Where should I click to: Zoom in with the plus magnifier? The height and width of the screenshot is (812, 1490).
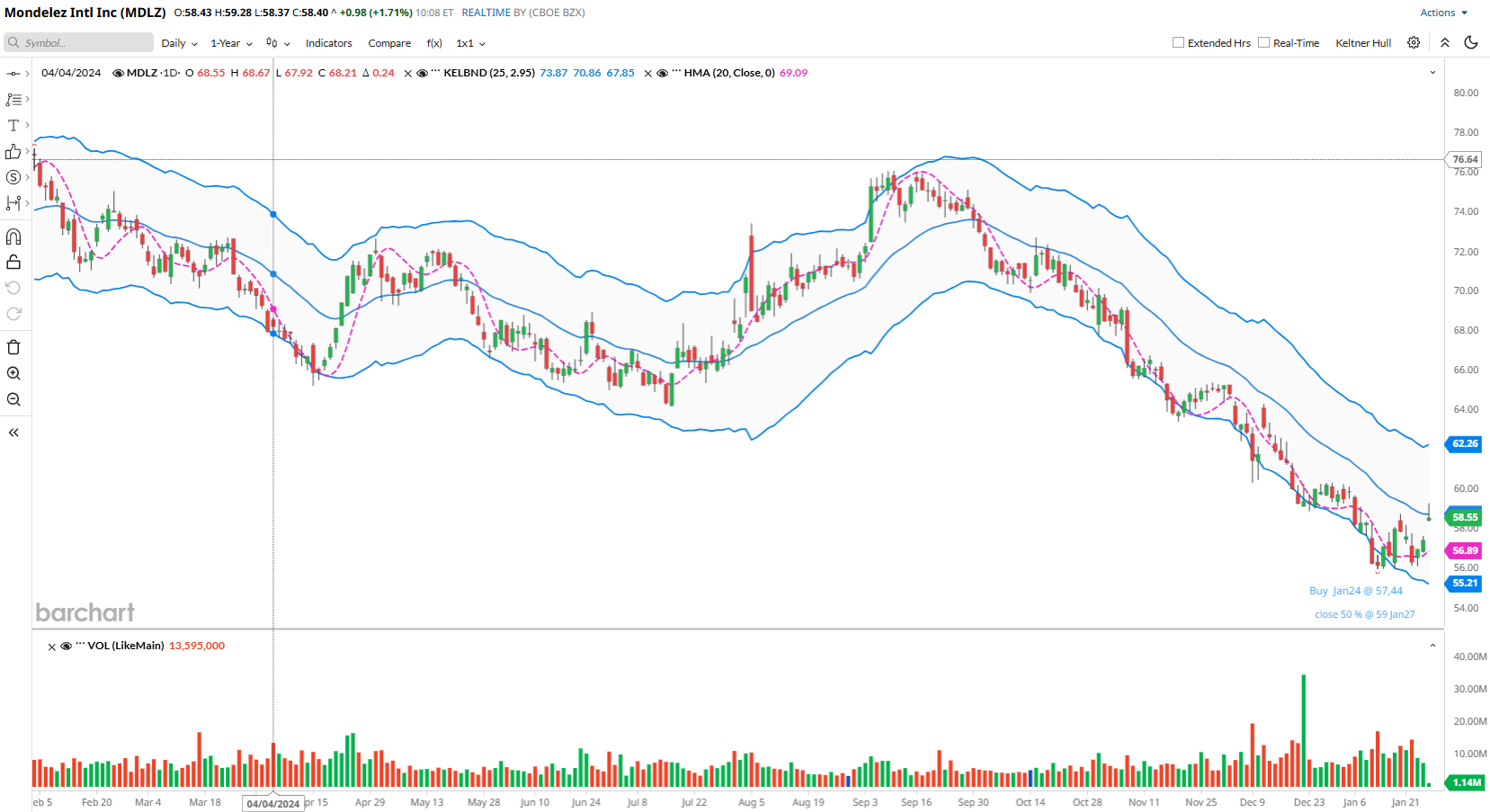coord(13,373)
